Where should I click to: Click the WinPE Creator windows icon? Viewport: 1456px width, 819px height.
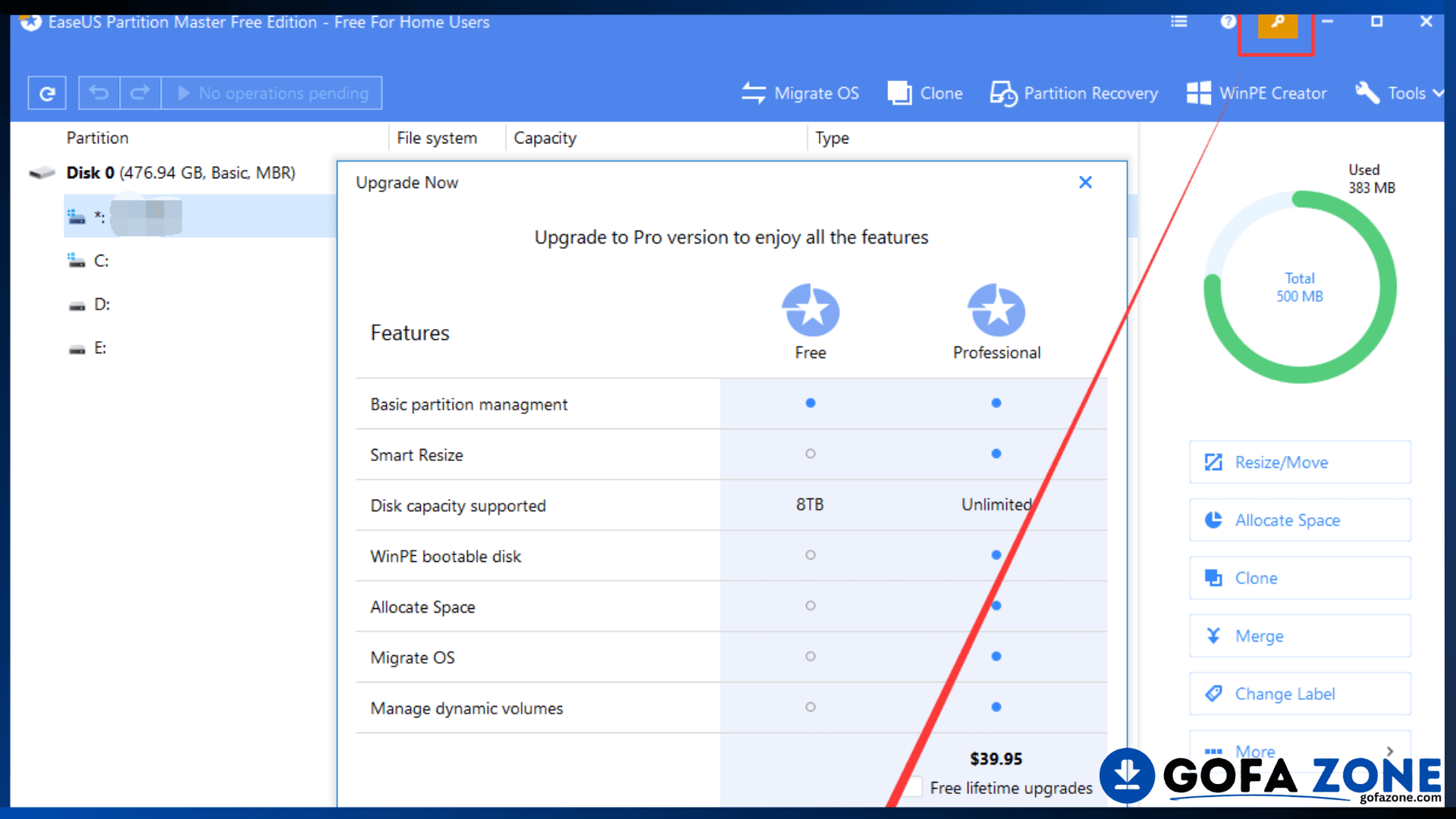(x=1198, y=93)
